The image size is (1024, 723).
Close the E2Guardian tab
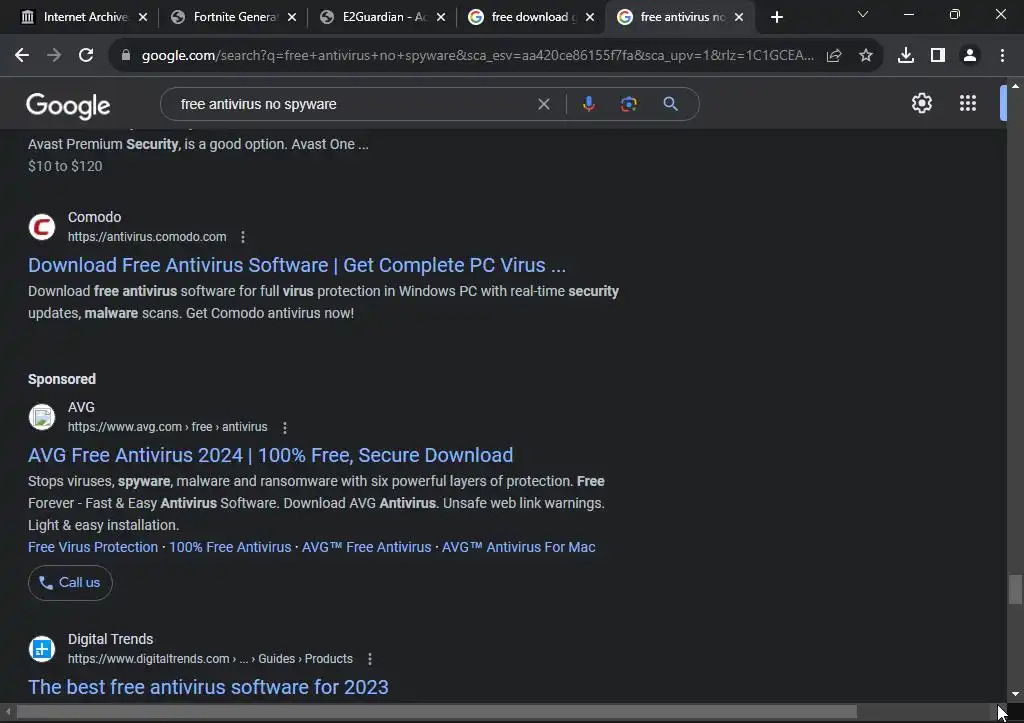(441, 17)
